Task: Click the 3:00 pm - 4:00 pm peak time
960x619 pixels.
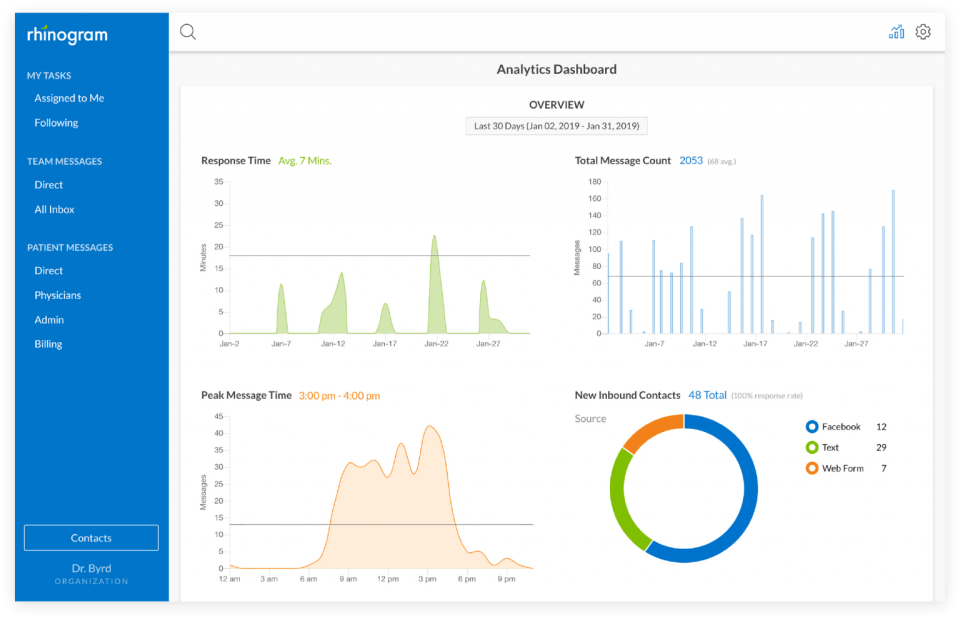Action: pyautogui.click(x=339, y=396)
